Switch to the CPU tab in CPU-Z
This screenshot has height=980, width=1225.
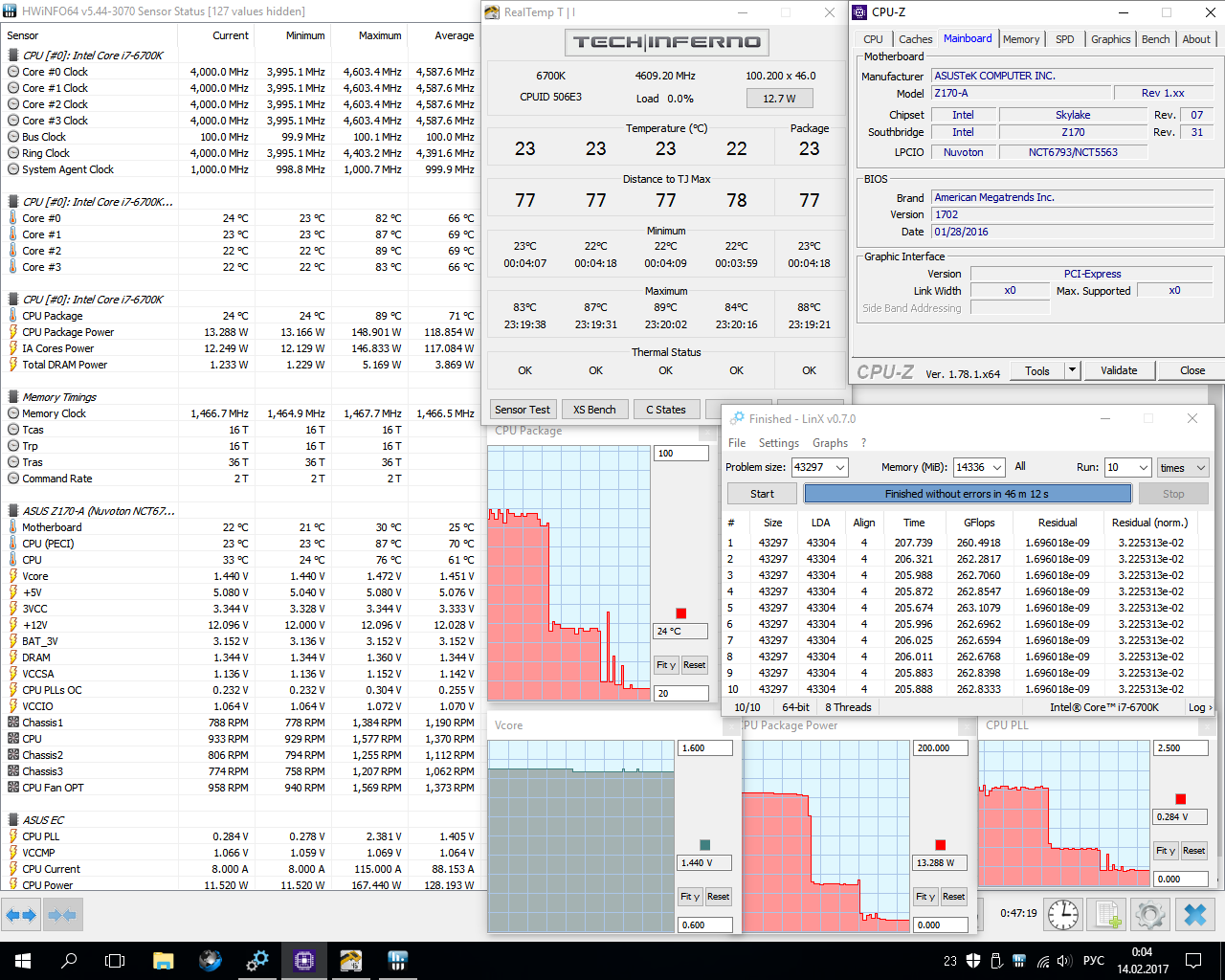873,39
